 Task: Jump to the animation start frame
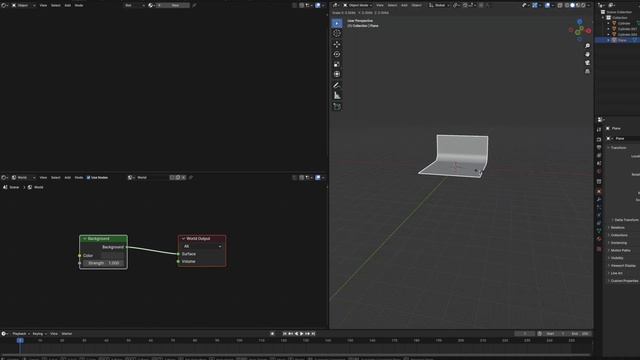(x=284, y=333)
